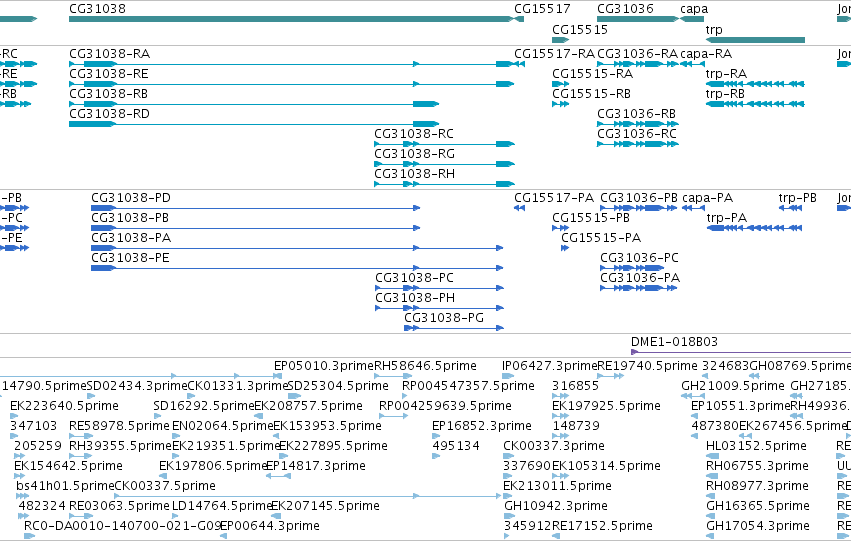This screenshot has width=851, height=541.
Task: Select protein CG31038-PH
Action: click(440, 309)
